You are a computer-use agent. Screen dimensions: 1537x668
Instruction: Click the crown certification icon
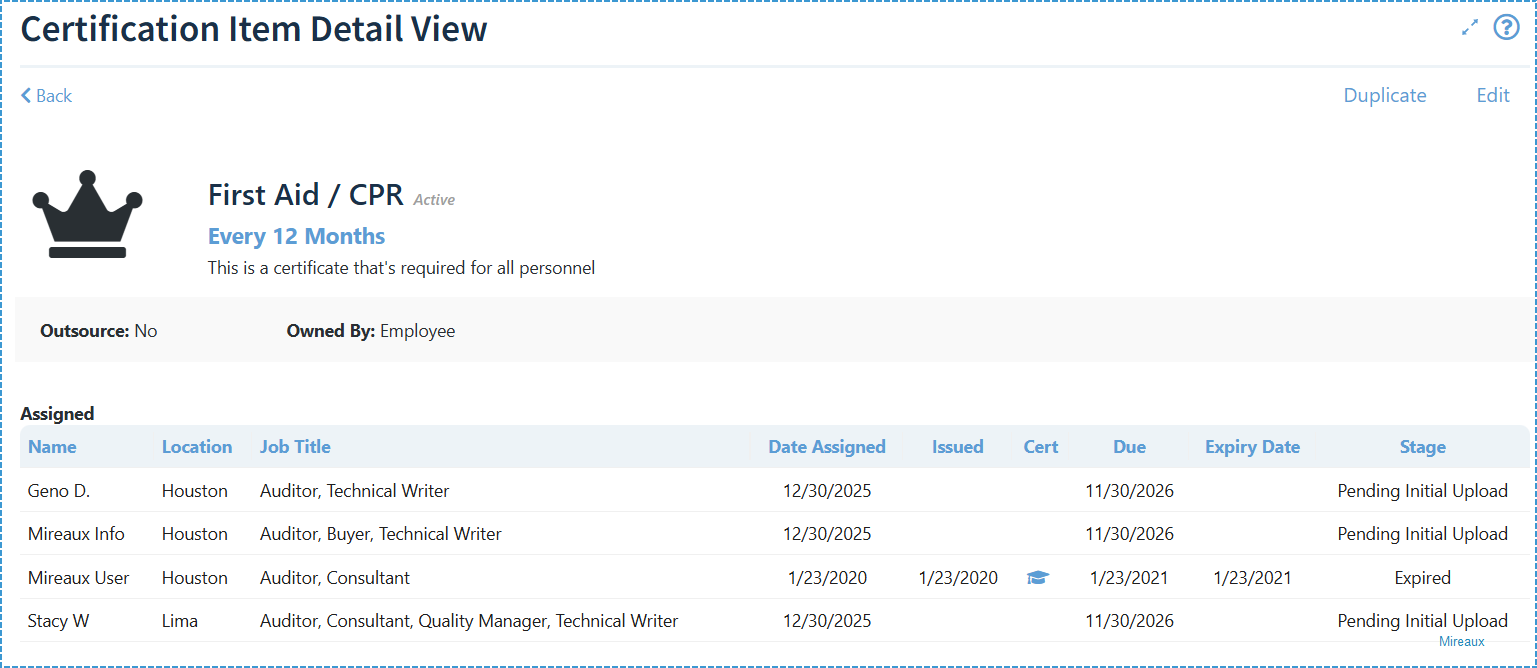click(87, 214)
